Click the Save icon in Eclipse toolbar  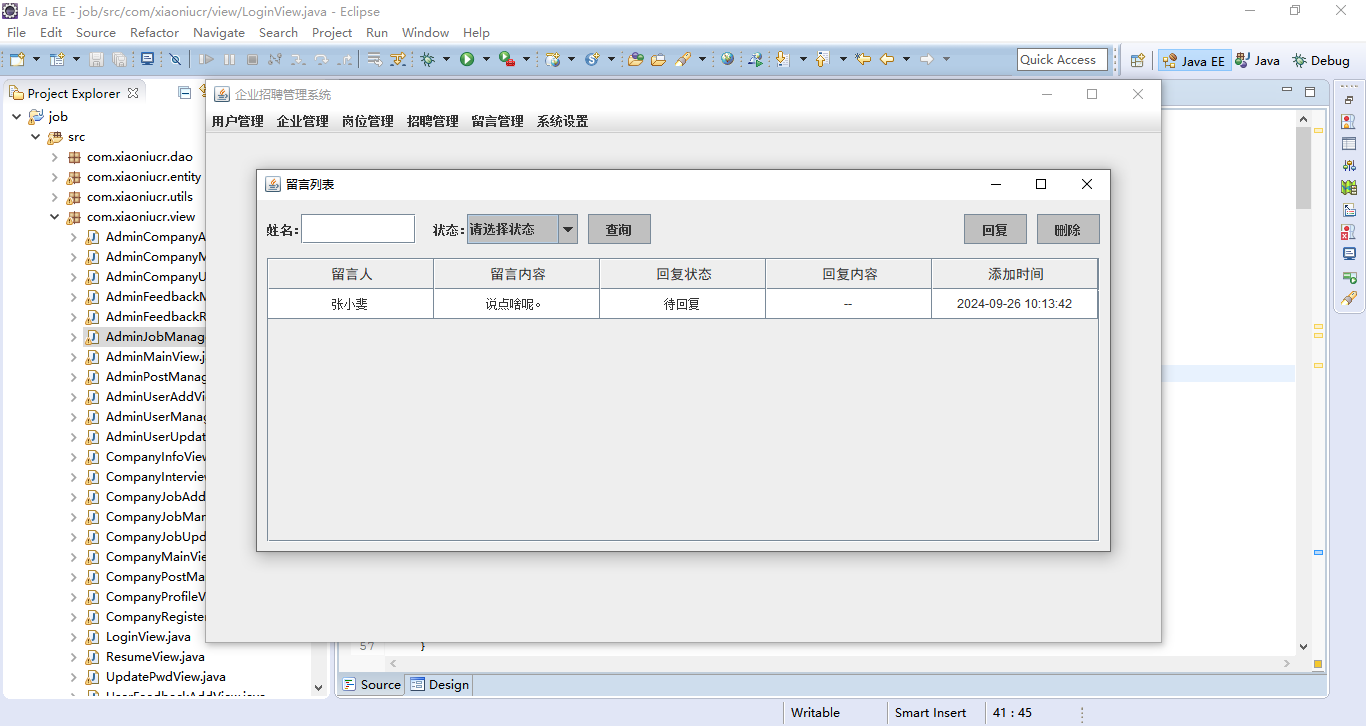(97, 60)
